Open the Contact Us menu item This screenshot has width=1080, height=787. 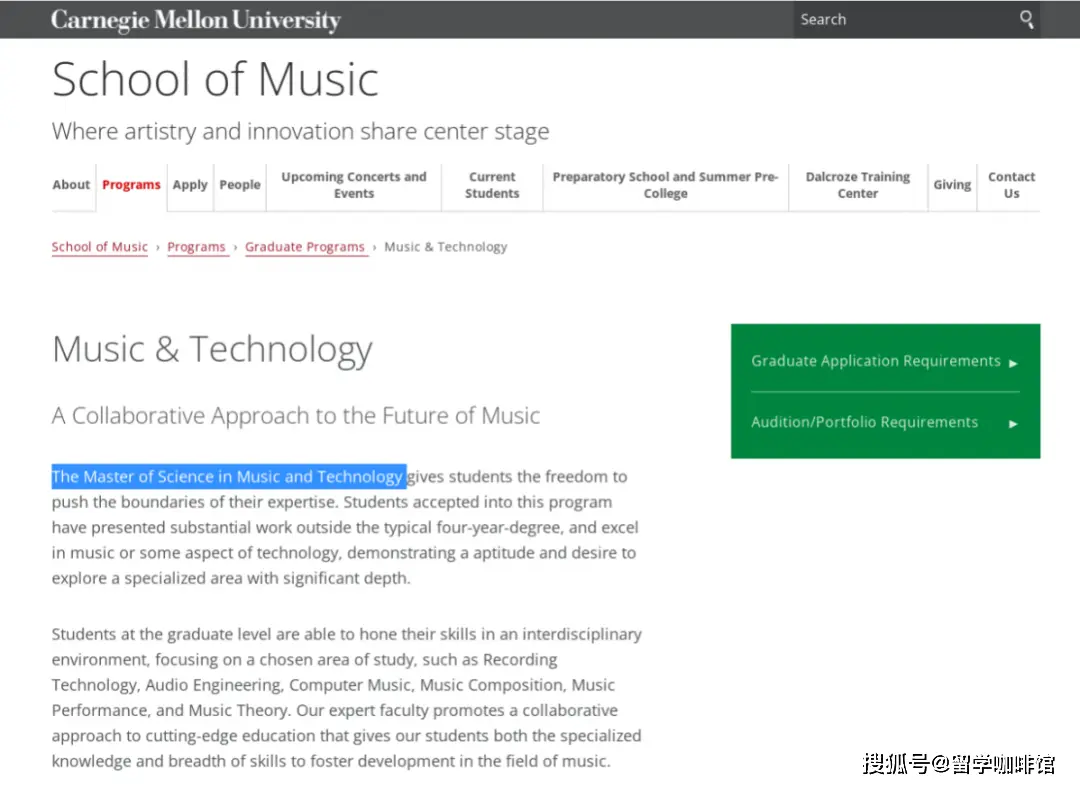(1011, 185)
